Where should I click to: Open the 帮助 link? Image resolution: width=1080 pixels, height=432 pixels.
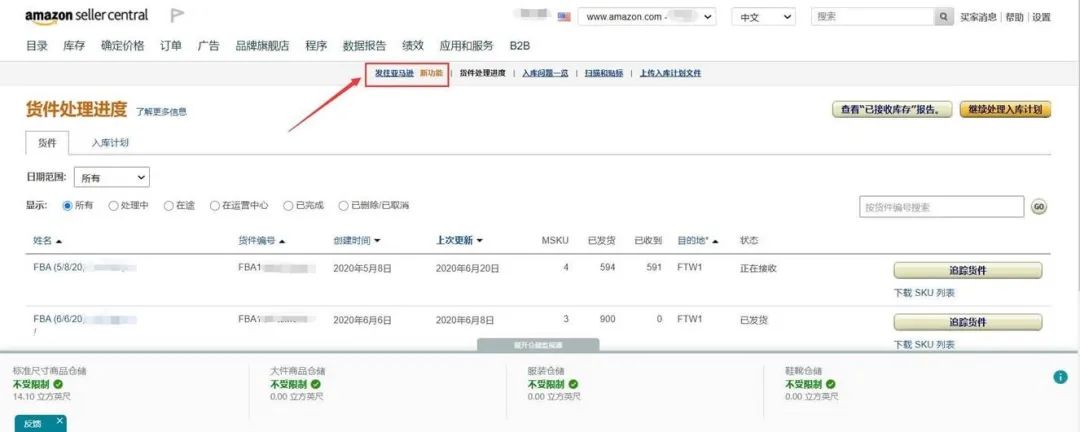coord(1014,17)
